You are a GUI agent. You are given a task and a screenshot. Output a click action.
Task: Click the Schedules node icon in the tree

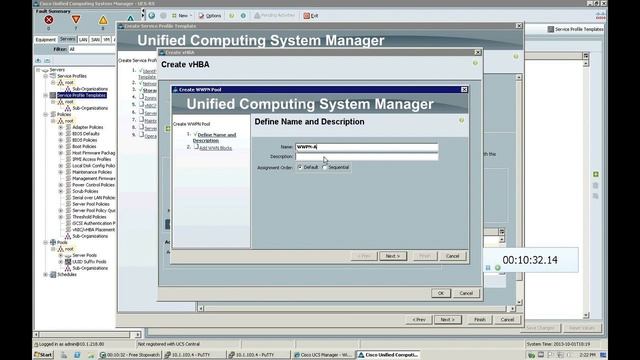point(53,275)
